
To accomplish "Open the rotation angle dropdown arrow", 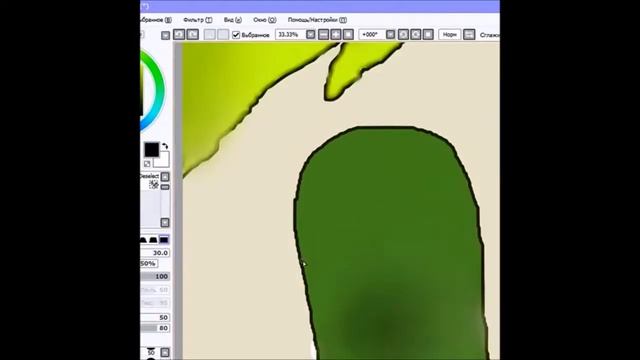I will pos(390,35).
